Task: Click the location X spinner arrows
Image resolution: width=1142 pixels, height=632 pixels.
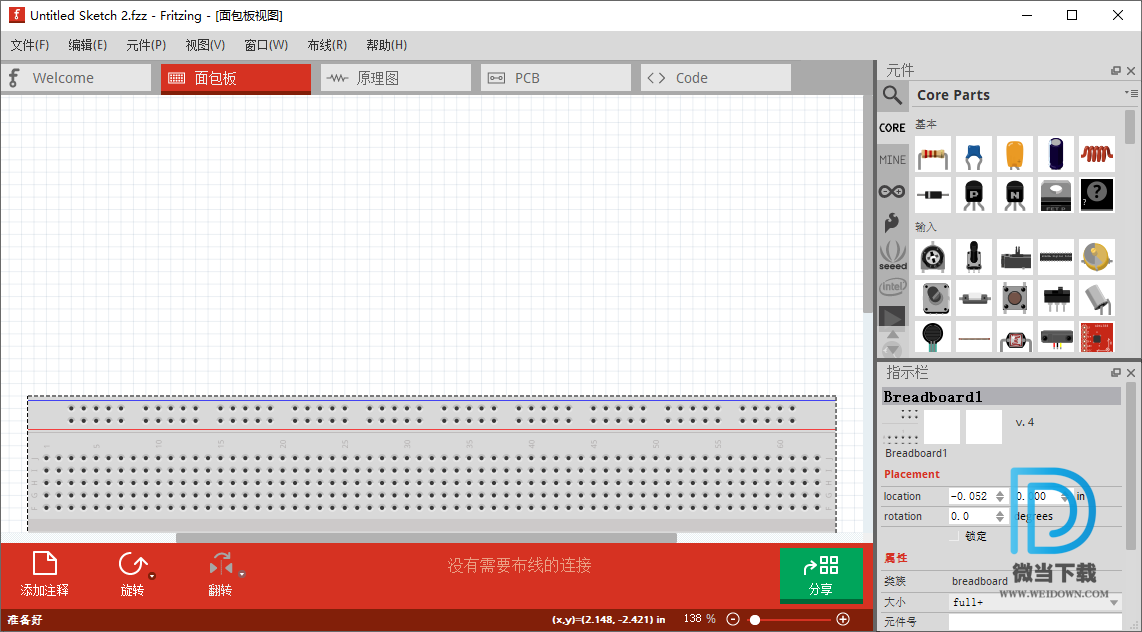Action: (x=1000, y=496)
